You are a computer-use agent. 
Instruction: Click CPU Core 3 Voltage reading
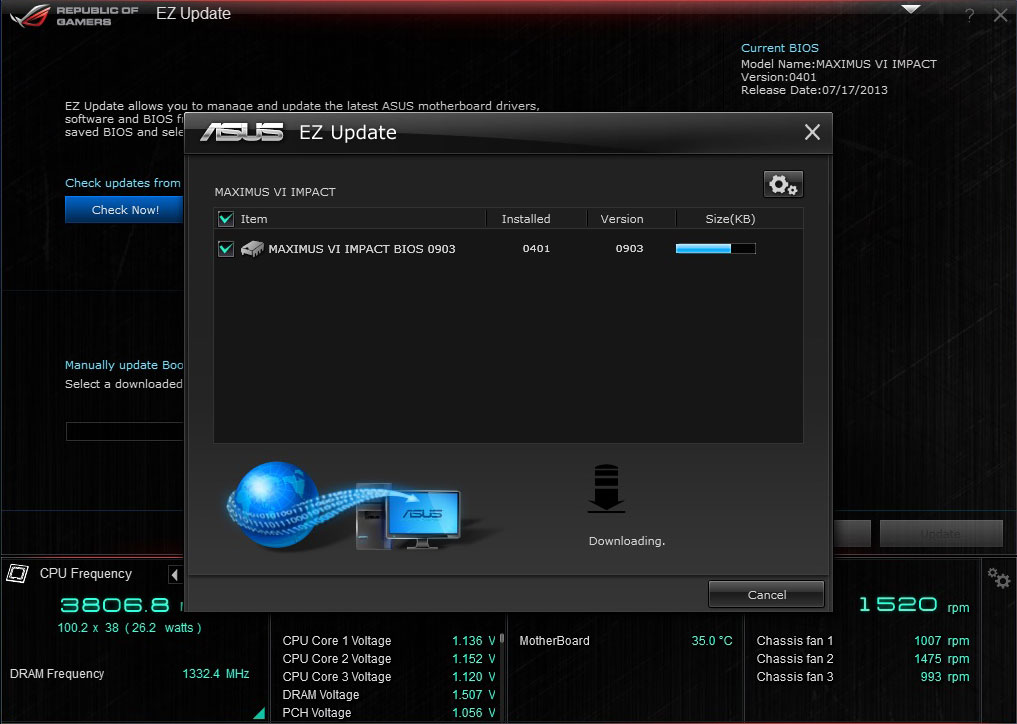[473, 677]
